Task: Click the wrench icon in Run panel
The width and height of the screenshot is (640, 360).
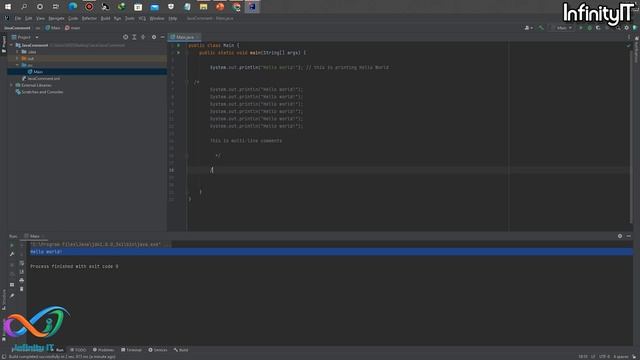Action: pyautogui.click(x=12, y=254)
